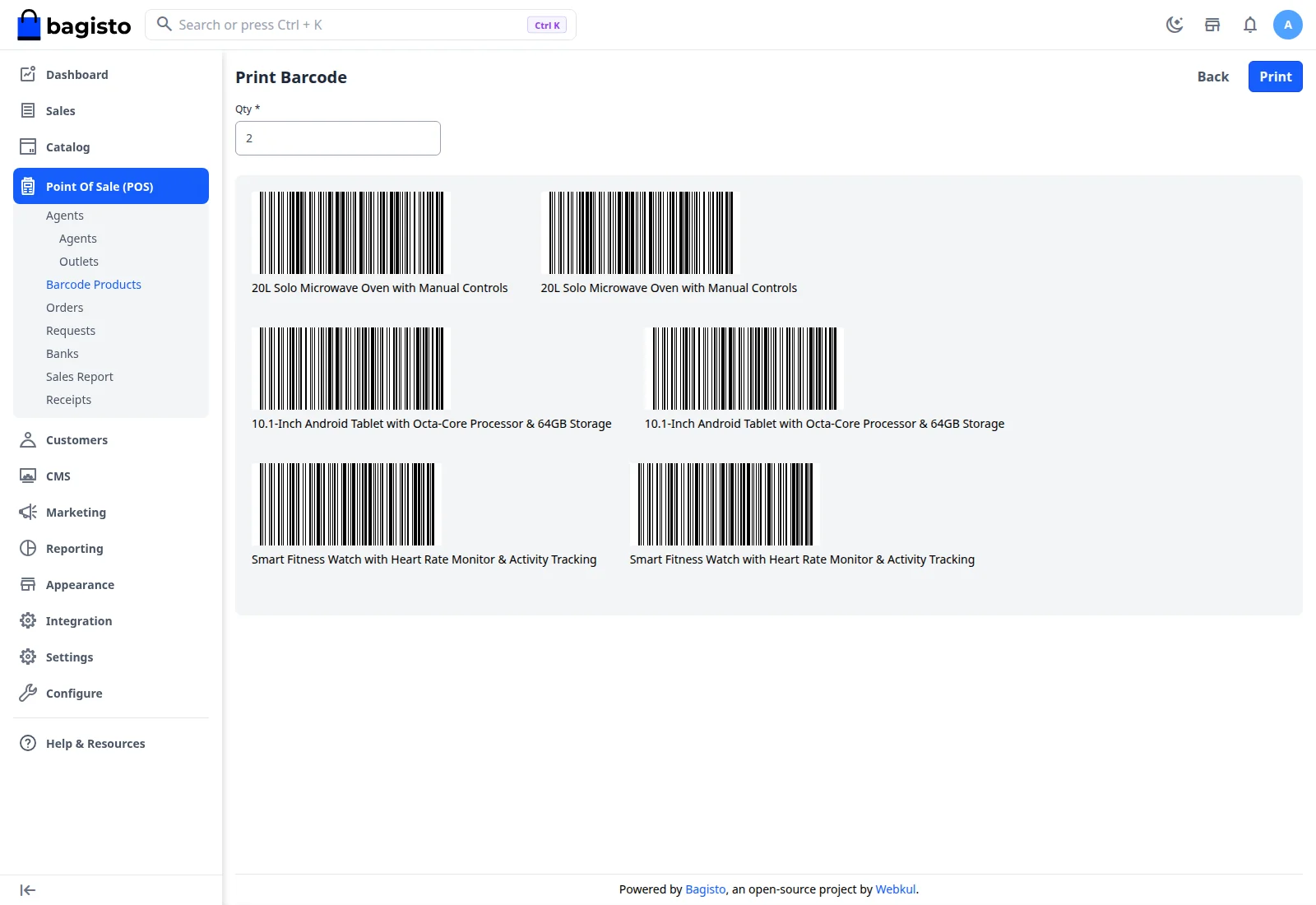The image size is (1316, 905).
Task: Click first 20L Solo Microwave barcode image
Action: click(351, 233)
